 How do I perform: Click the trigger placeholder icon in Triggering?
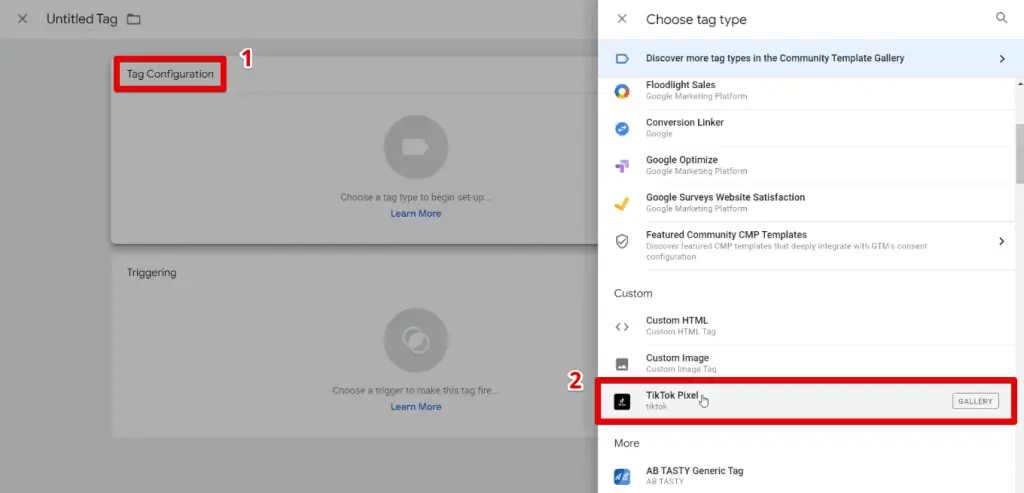pos(416,340)
